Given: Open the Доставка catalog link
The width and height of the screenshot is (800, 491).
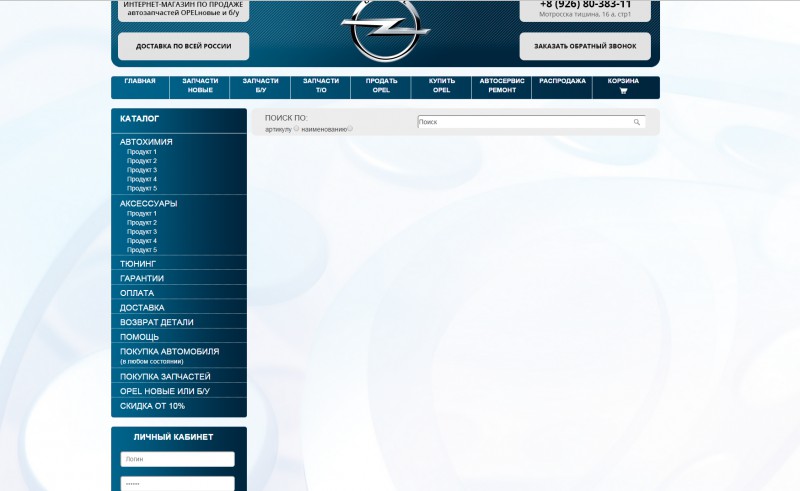Looking at the screenshot, I should [x=142, y=308].
